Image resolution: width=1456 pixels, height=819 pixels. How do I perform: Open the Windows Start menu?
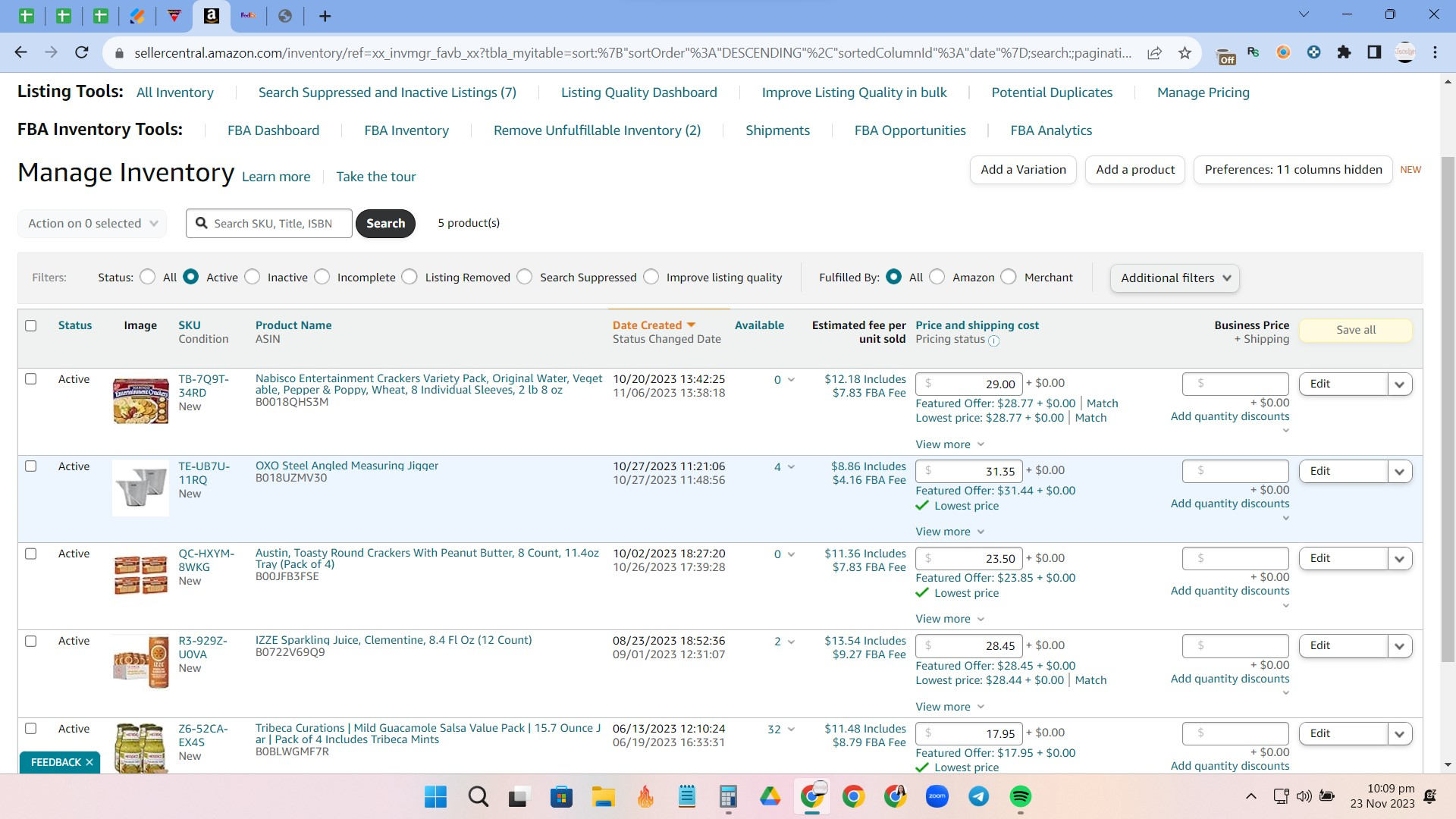coord(435,796)
